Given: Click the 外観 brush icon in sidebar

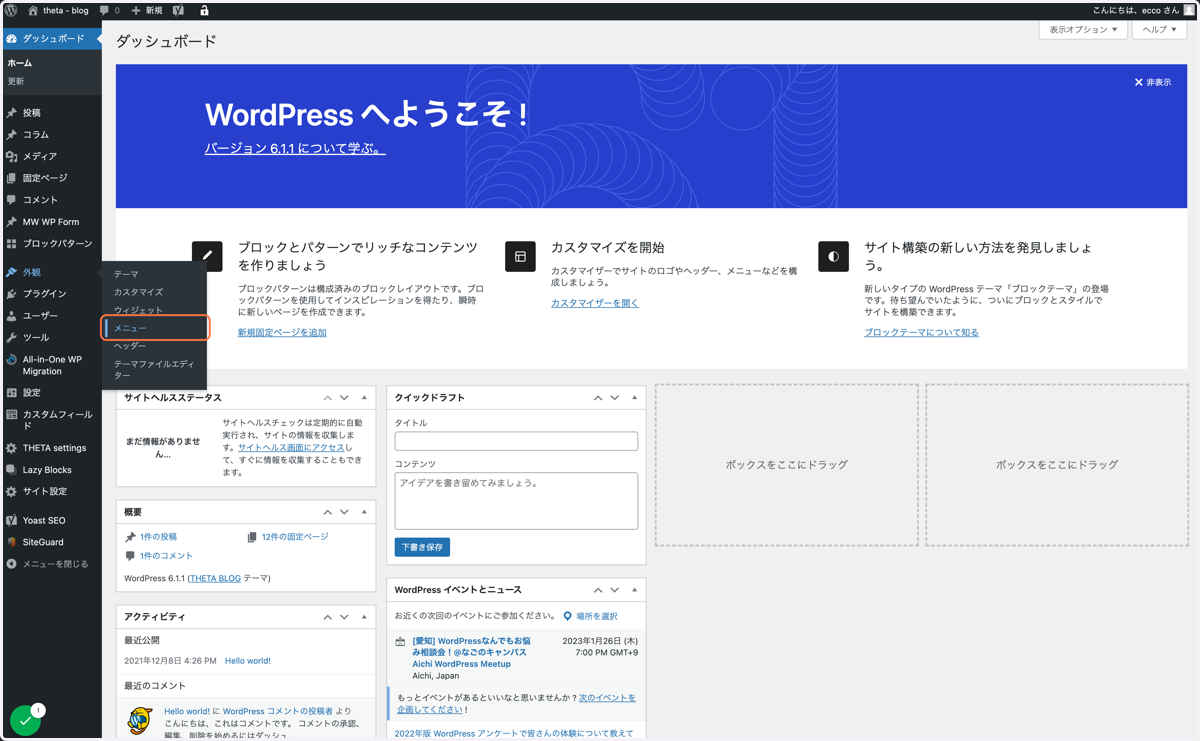Looking at the screenshot, I should point(12,272).
